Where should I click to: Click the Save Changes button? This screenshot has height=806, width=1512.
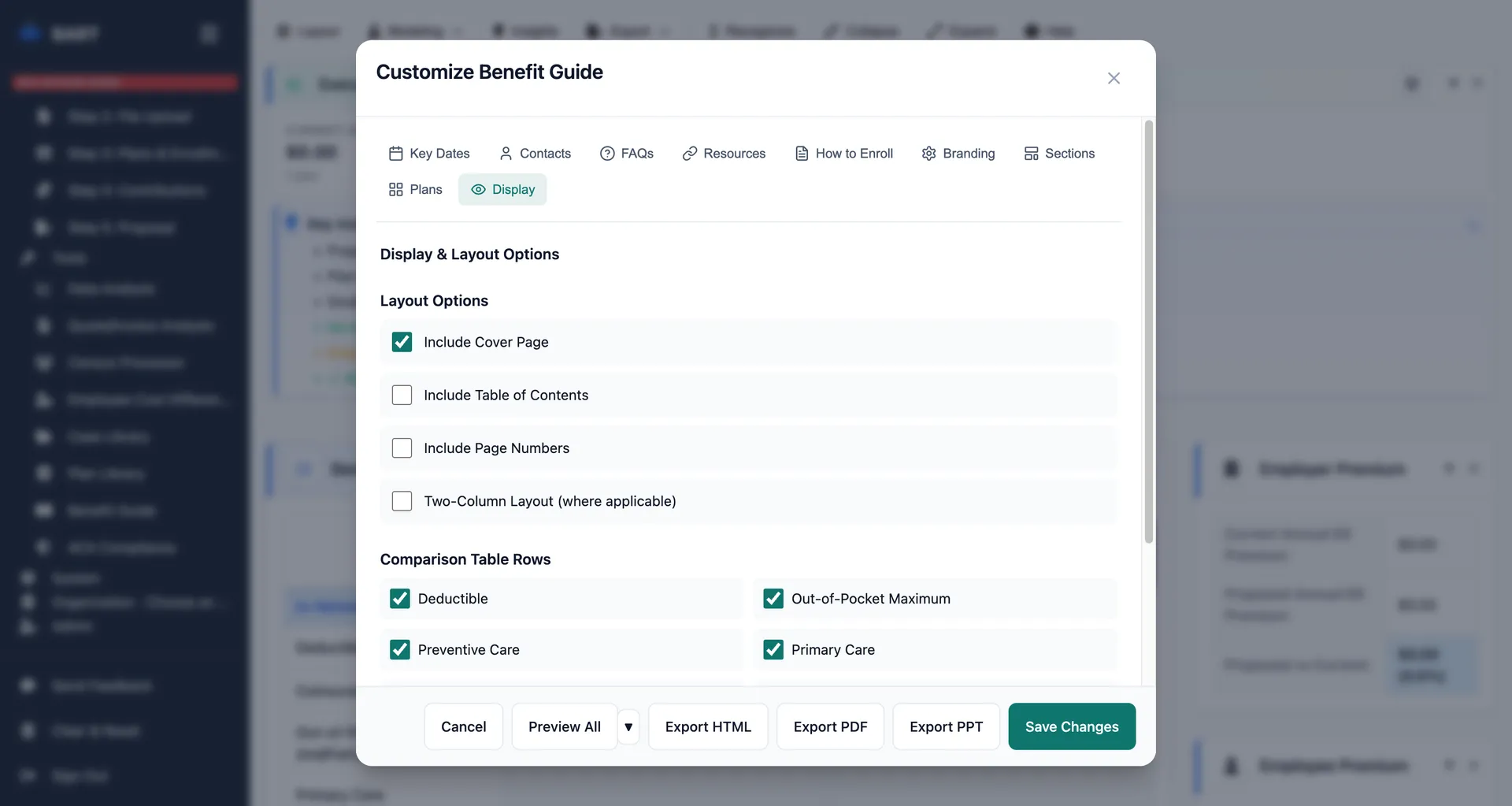coord(1072,726)
